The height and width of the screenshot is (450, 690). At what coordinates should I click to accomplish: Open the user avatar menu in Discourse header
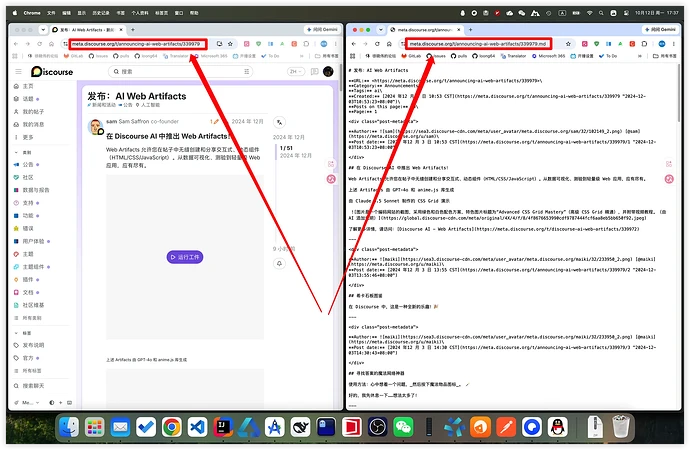pyautogui.click(x=328, y=71)
